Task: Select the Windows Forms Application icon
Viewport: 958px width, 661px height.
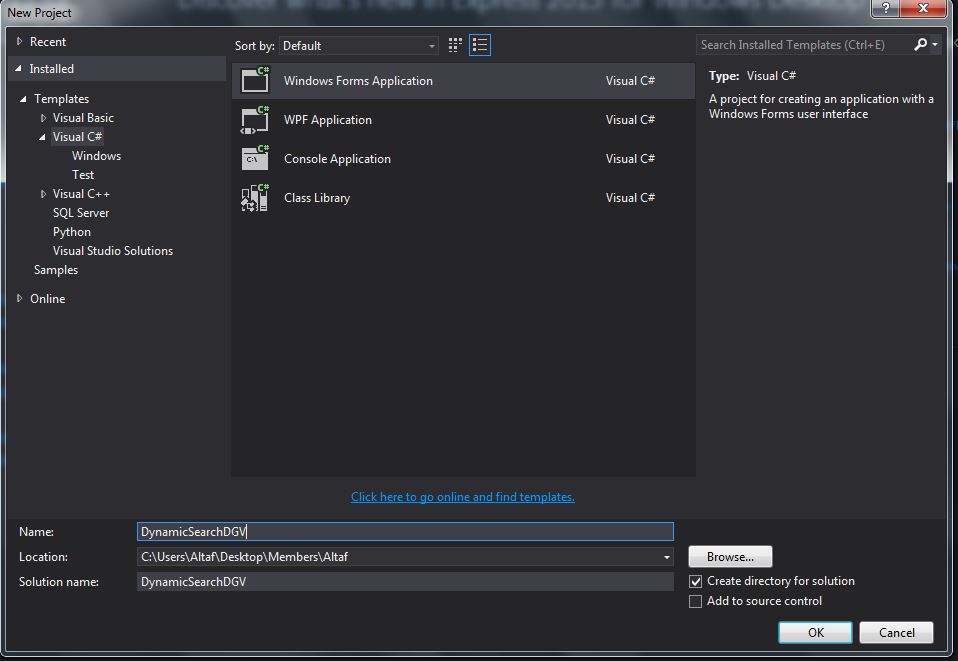Action: (255, 80)
